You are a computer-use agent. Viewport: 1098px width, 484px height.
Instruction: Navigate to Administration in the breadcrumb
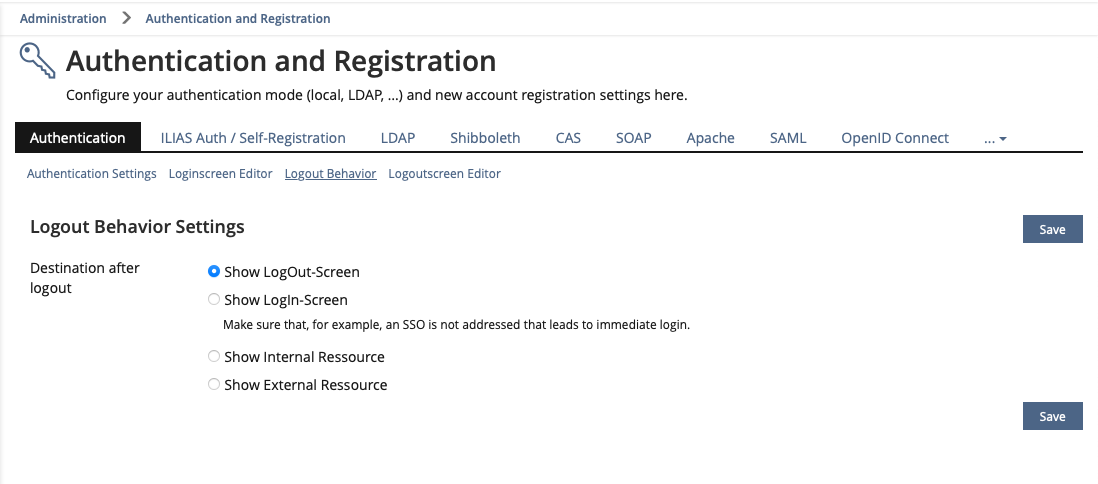pyautogui.click(x=63, y=19)
